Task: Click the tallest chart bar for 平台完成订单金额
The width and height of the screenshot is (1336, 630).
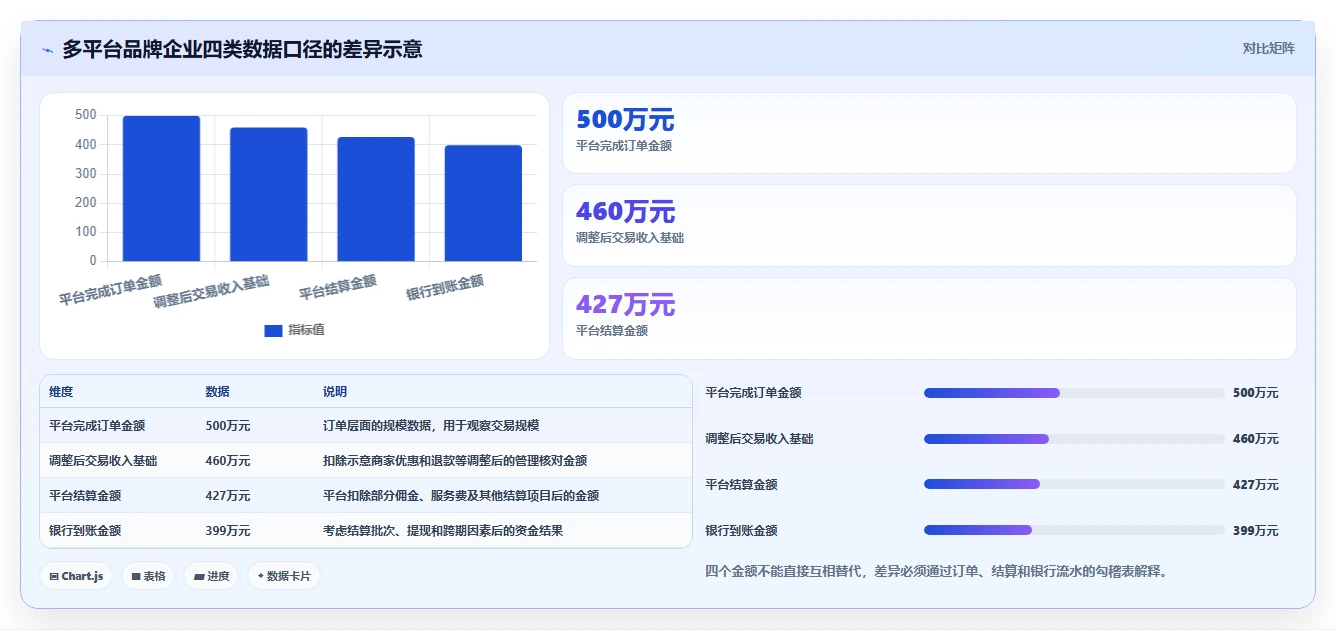Action: pos(161,189)
